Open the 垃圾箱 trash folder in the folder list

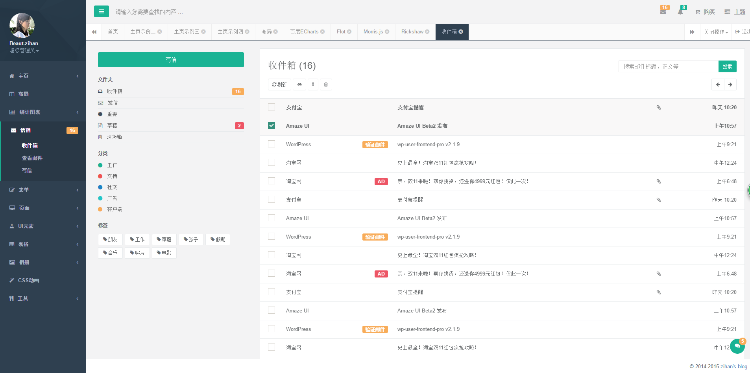171,137
